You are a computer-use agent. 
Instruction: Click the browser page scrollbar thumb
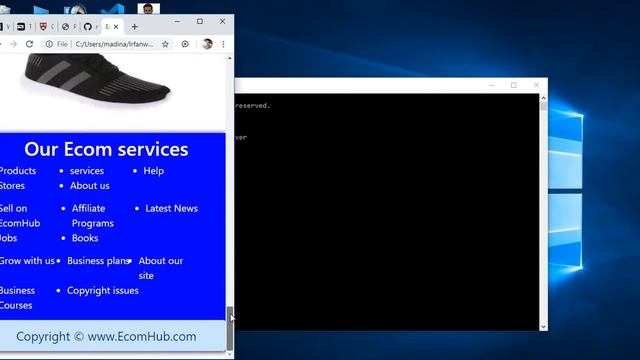click(230, 329)
